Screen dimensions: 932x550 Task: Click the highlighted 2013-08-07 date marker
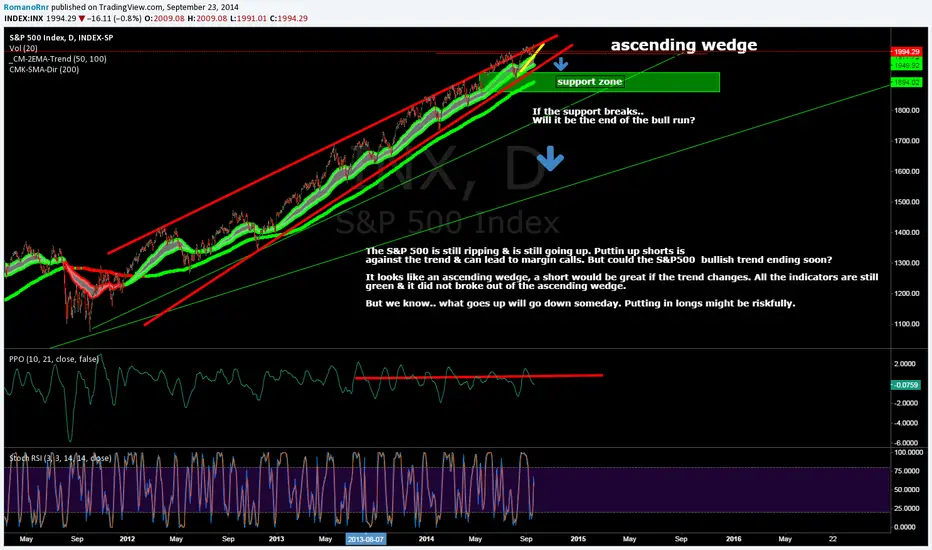[366, 539]
